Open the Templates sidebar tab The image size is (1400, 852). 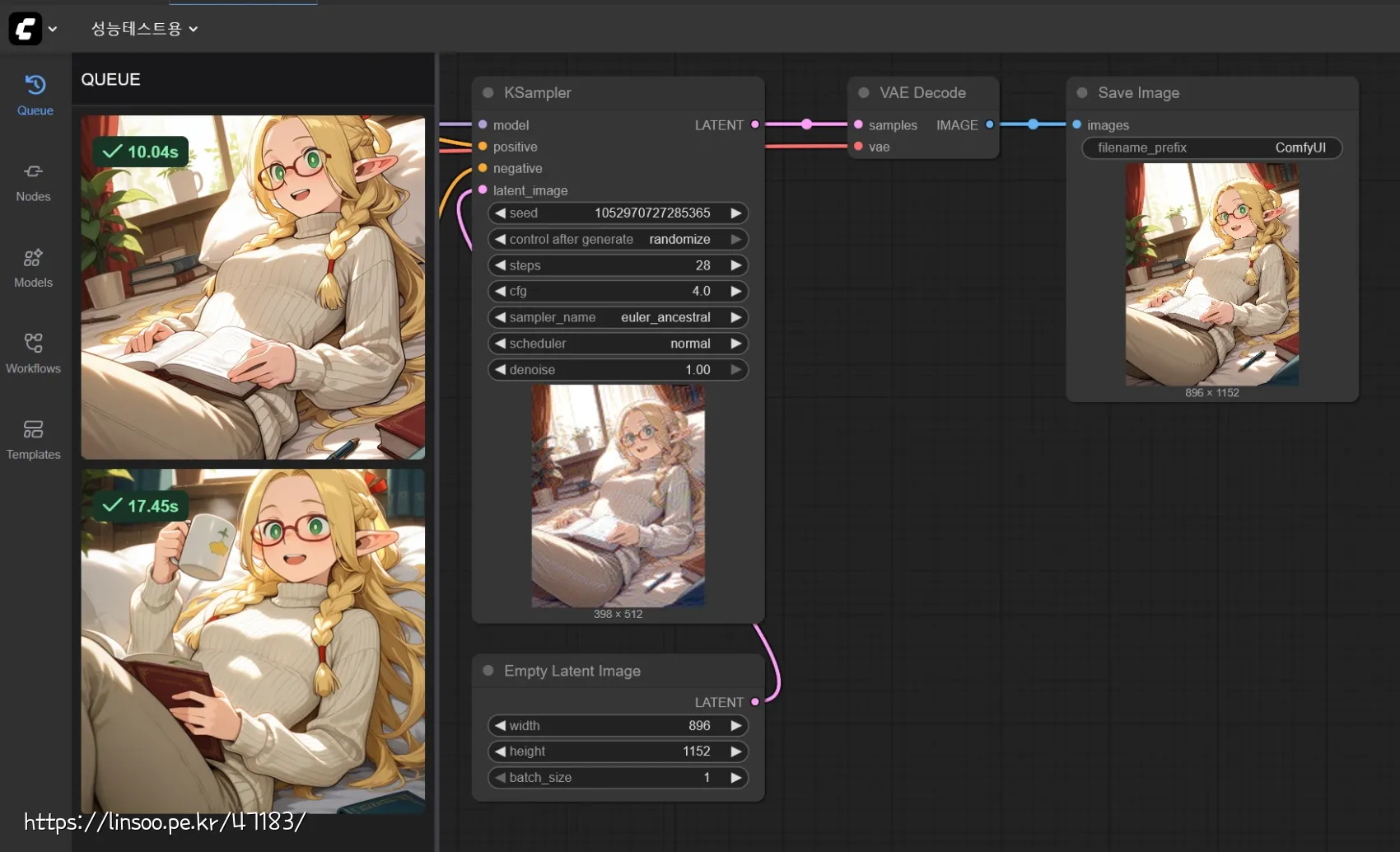33,441
